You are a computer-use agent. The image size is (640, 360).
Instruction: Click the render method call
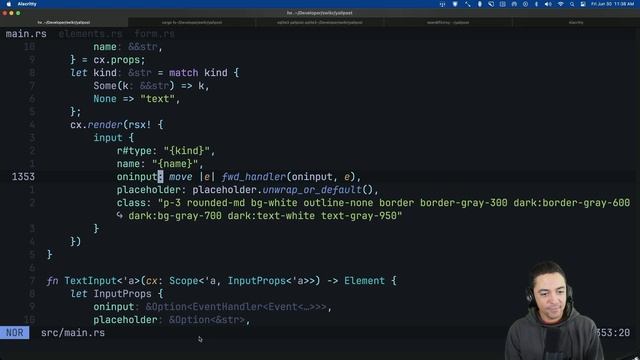click(x=105, y=125)
